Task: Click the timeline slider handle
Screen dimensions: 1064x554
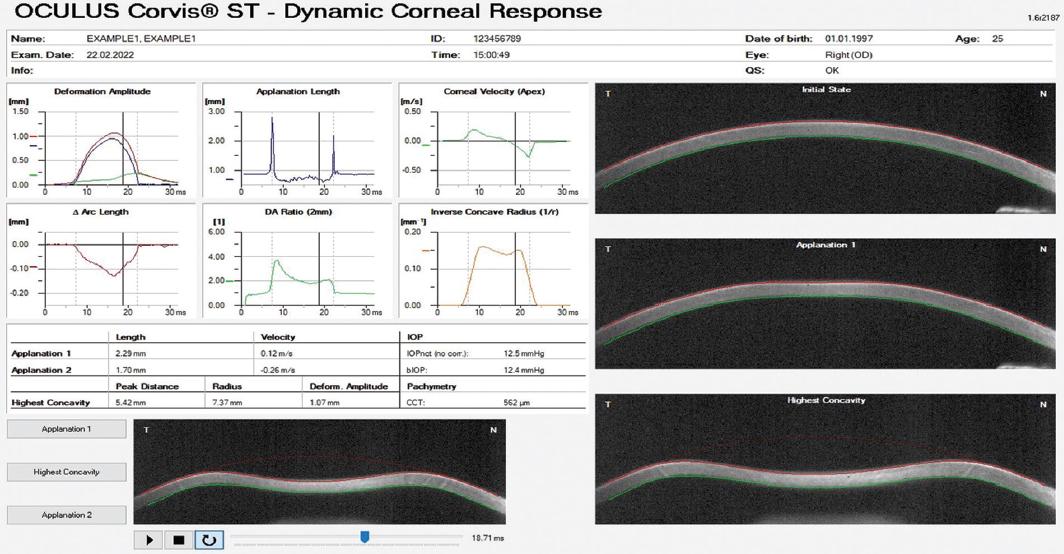Action: tap(365, 538)
